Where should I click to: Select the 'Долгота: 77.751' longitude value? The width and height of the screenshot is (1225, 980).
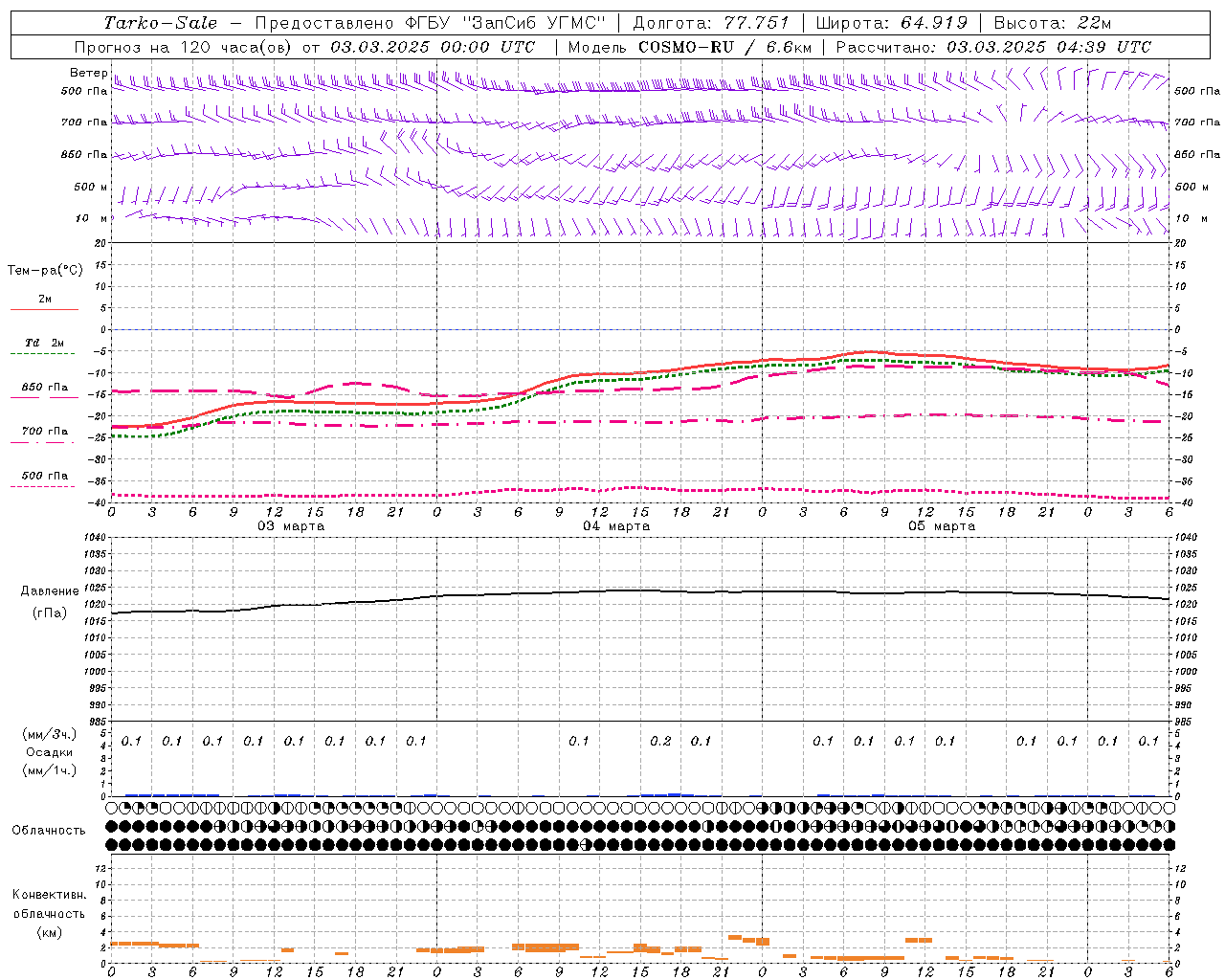point(711,23)
